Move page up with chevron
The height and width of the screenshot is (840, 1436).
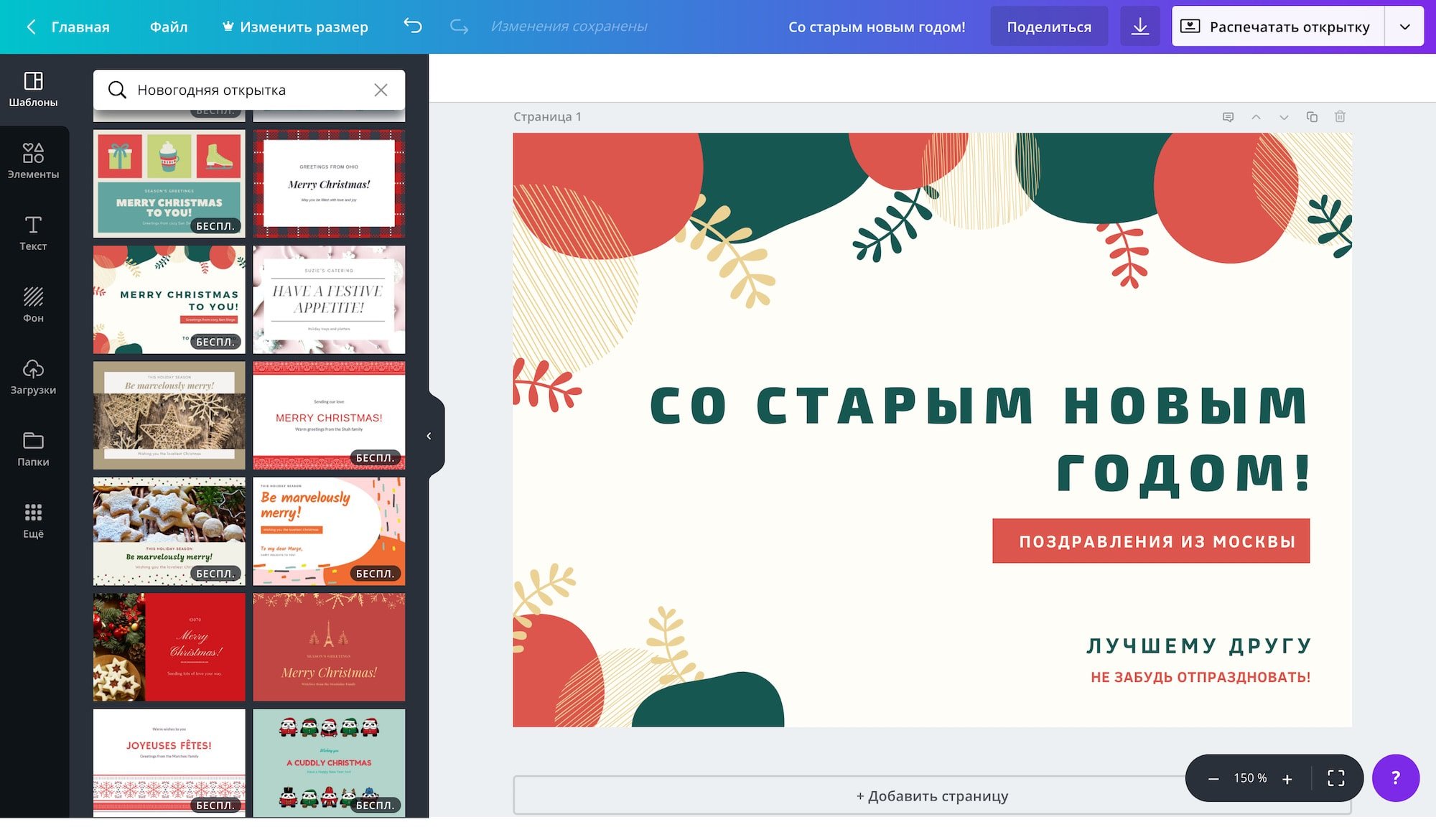coord(1256,116)
